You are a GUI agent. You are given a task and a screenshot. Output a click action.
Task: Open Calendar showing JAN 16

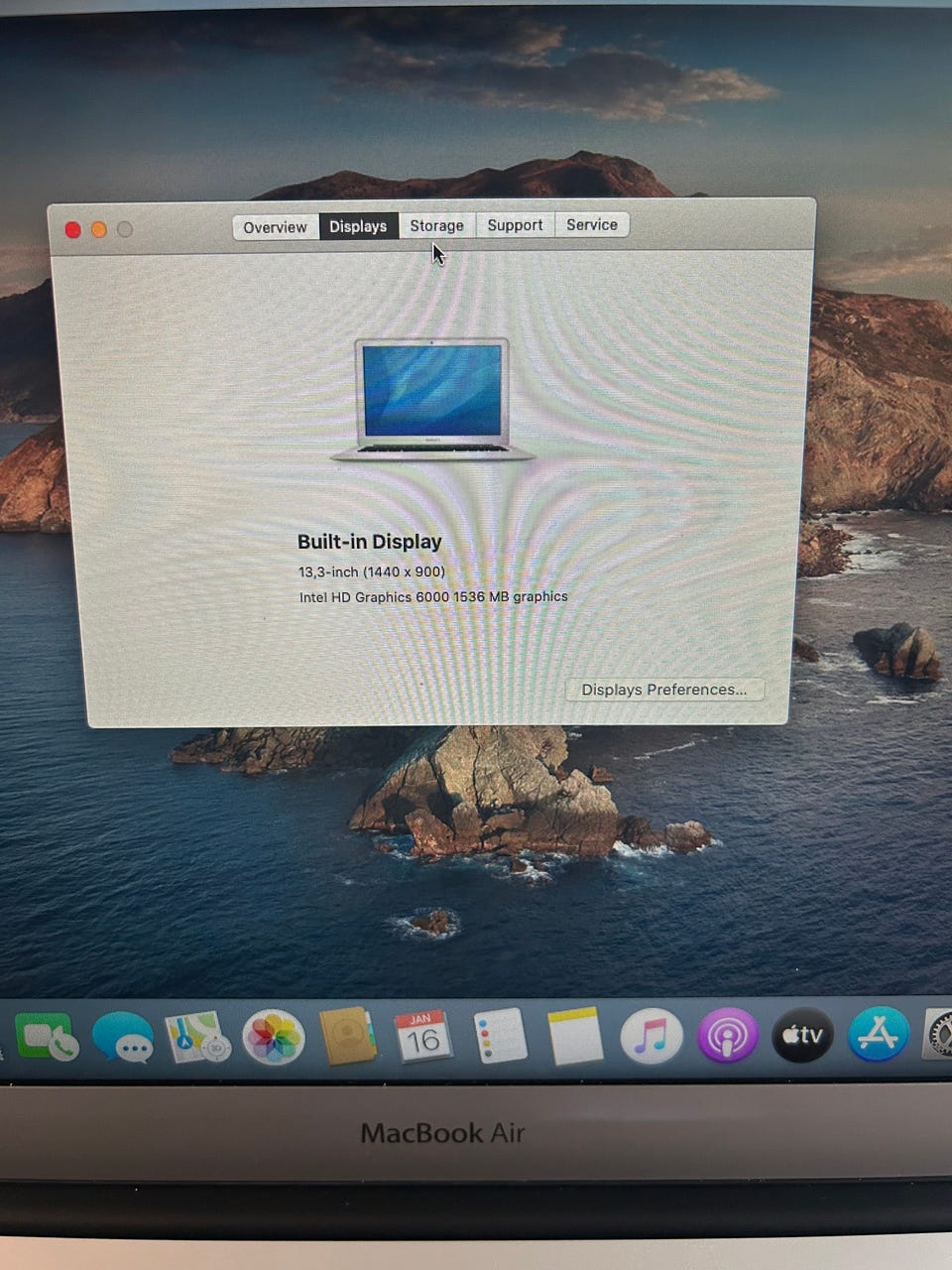(422, 1037)
